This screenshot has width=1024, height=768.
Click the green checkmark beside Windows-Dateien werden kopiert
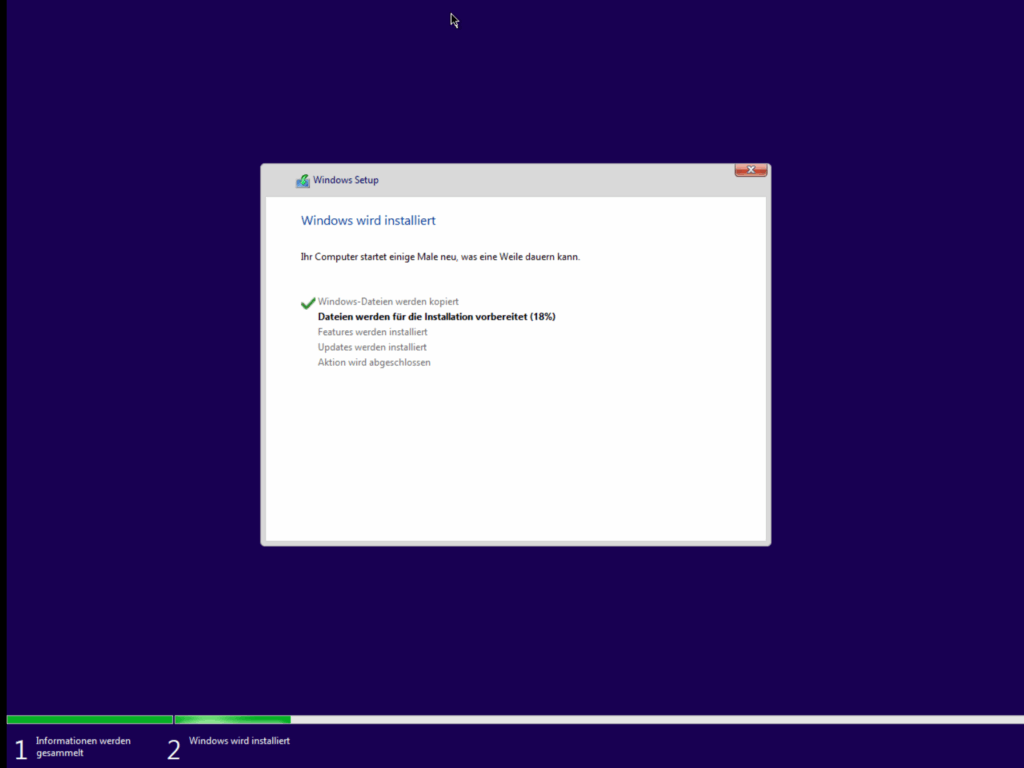308,303
